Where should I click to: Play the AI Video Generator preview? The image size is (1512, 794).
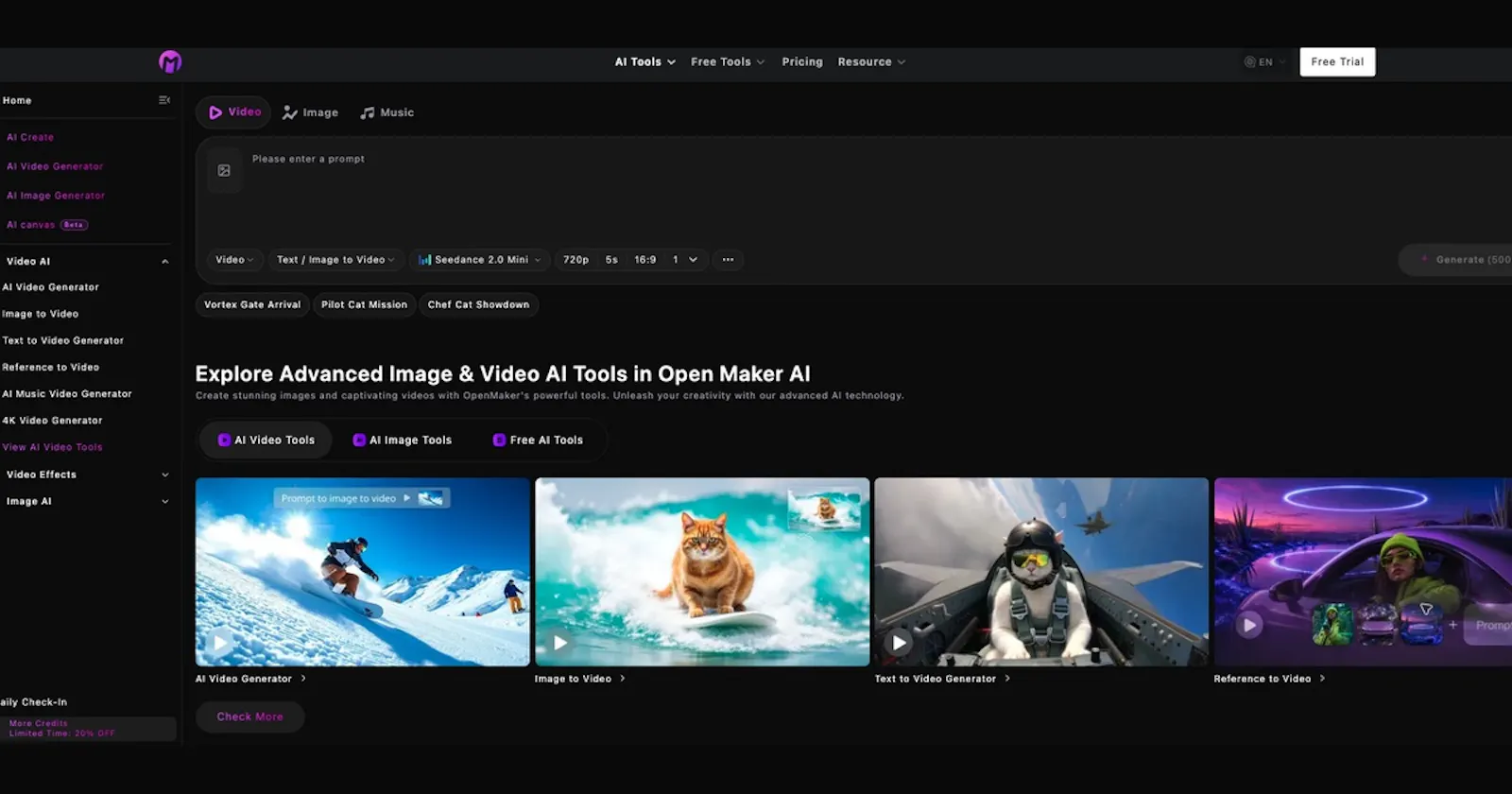[220, 643]
